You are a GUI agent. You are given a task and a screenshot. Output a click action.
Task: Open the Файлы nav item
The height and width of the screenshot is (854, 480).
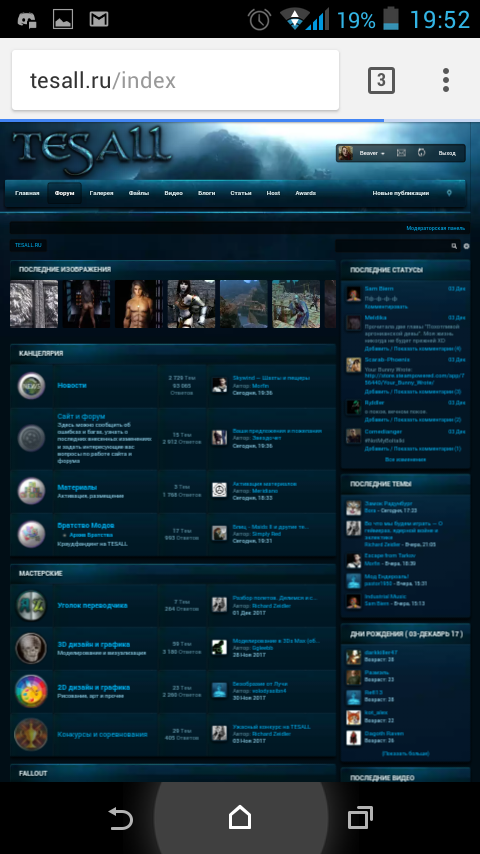pyautogui.click(x=139, y=193)
